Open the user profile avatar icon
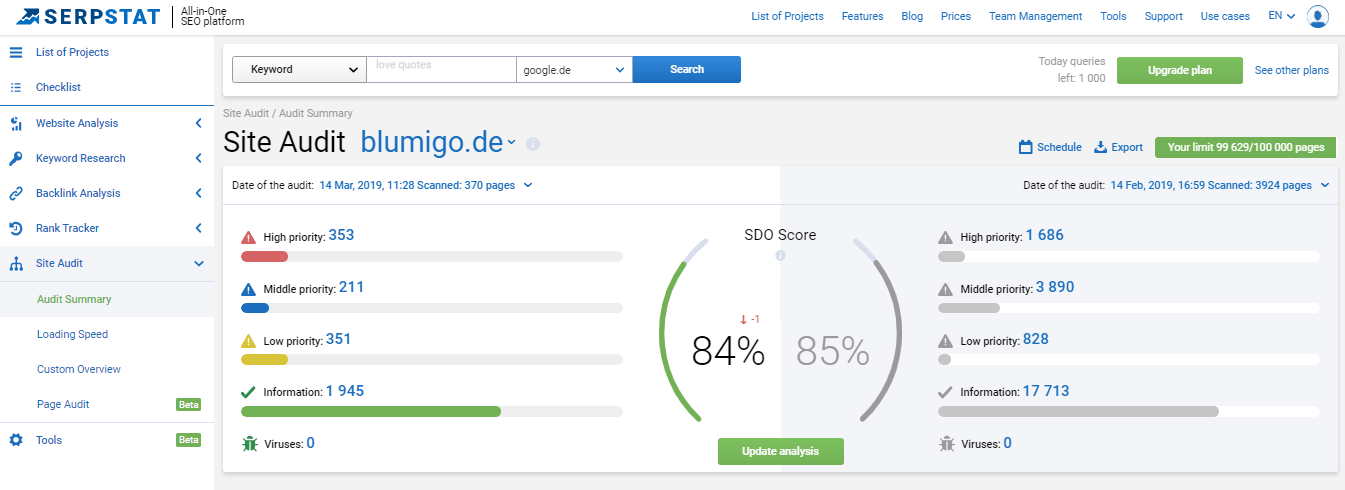The image size is (1345, 490). point(1318,16)
